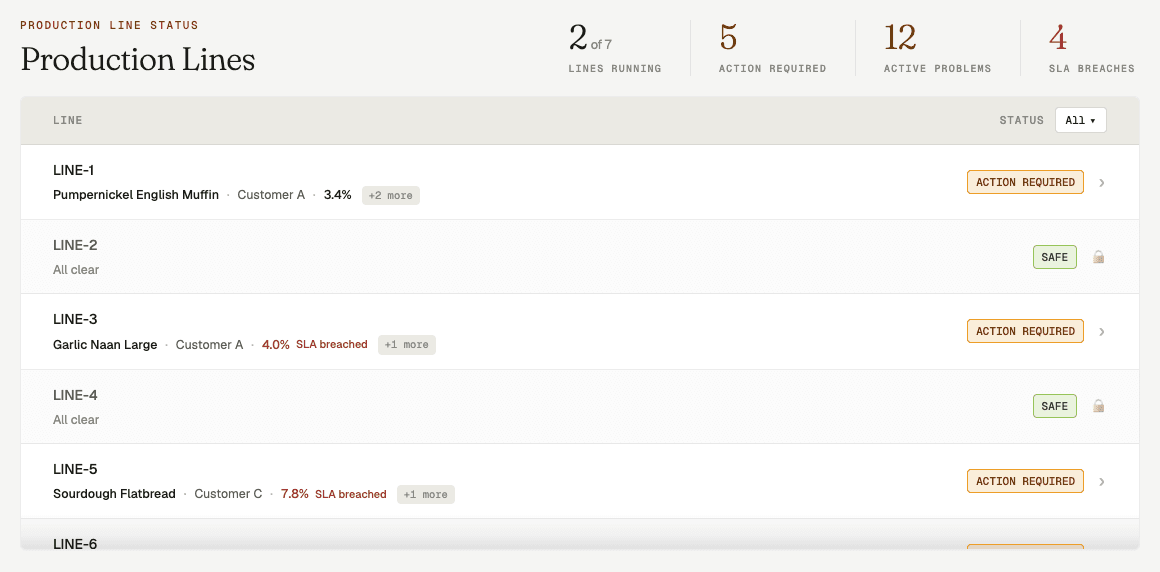The width and height of the screenshot is (1160, 572).
Task: Select the LINE-1 row title
Action: 74,170
